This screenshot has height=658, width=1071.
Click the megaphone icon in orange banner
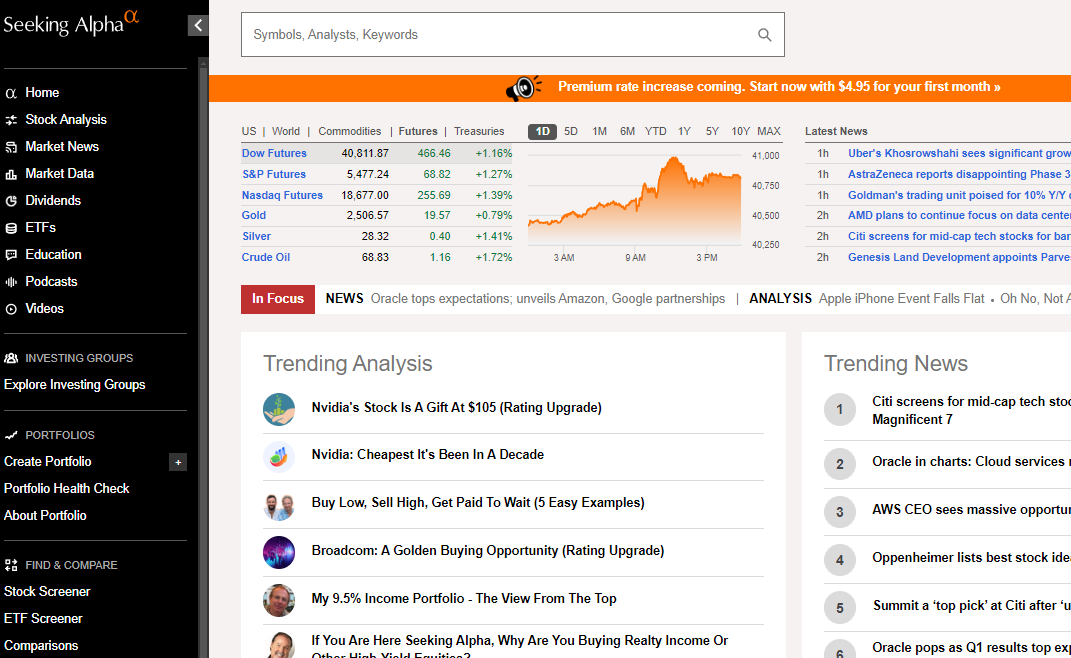pos(523,88)
